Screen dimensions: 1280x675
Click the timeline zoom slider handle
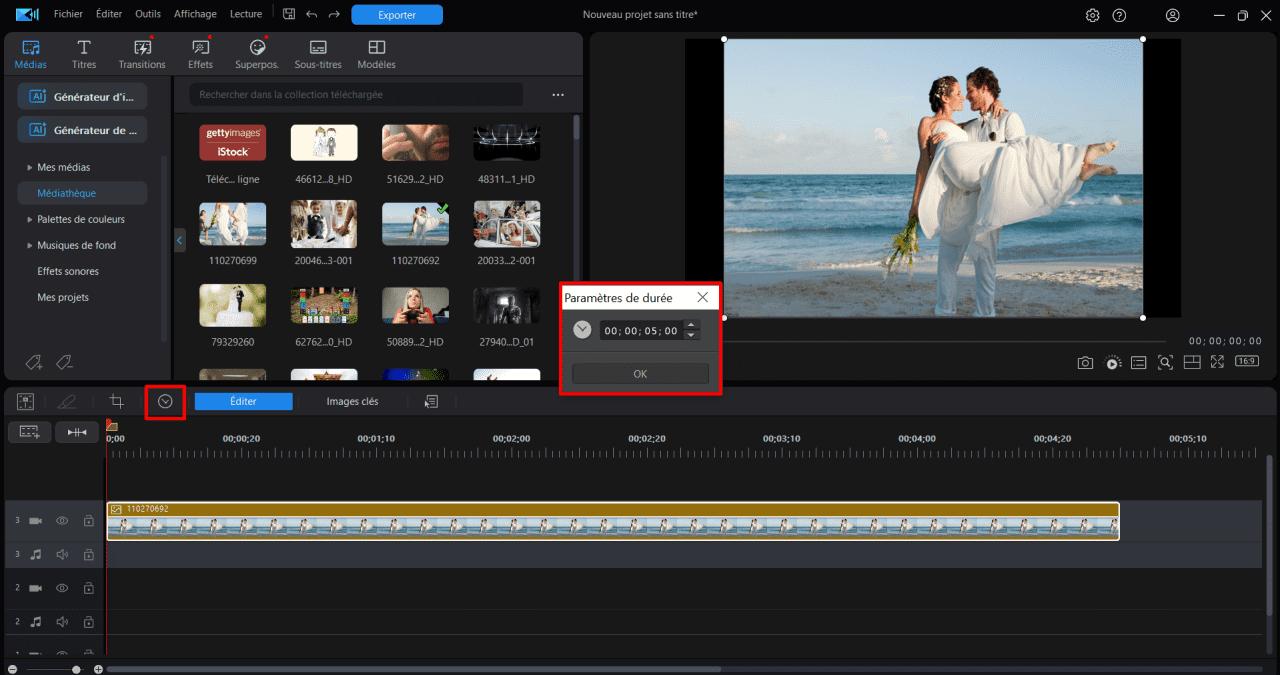click(76, 669)
